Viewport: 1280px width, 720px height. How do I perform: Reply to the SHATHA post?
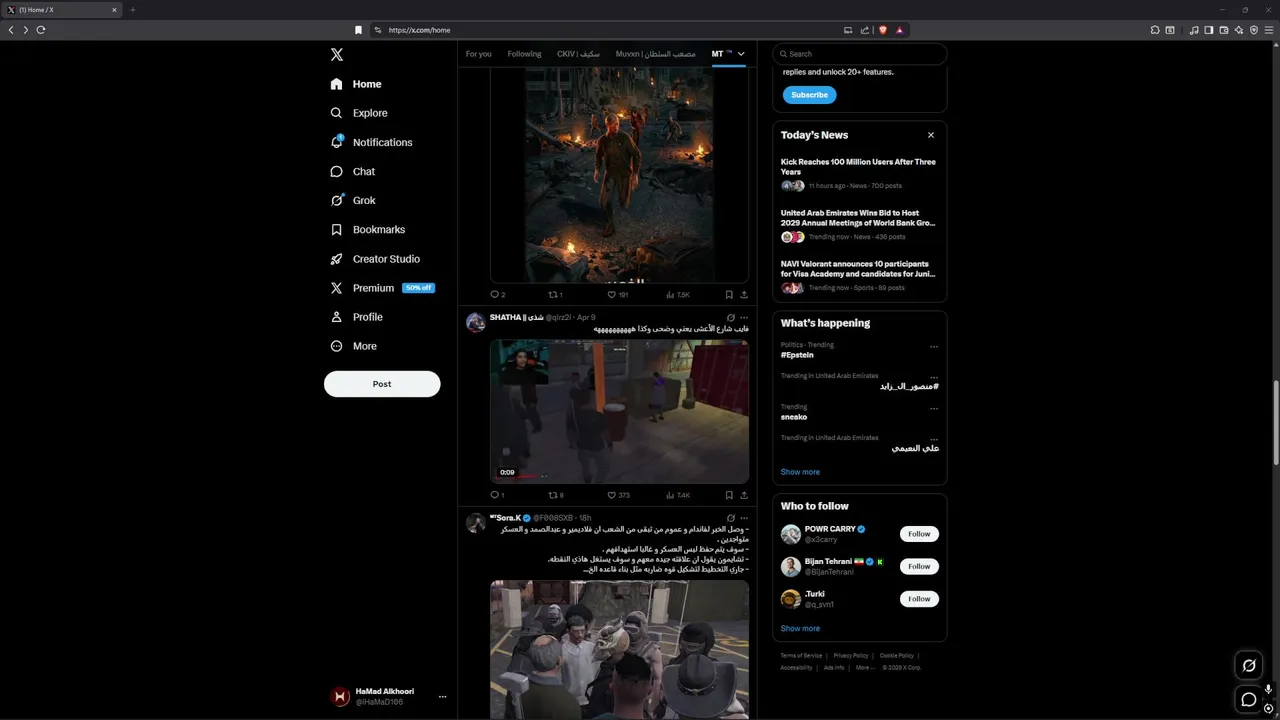(x=497, y=495)
